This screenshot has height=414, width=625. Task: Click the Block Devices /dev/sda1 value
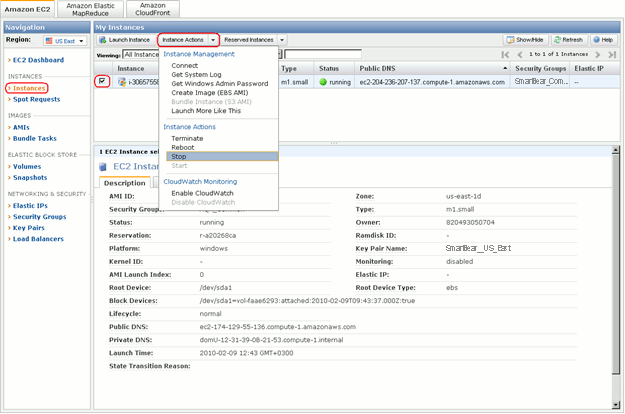pos(307,301)
